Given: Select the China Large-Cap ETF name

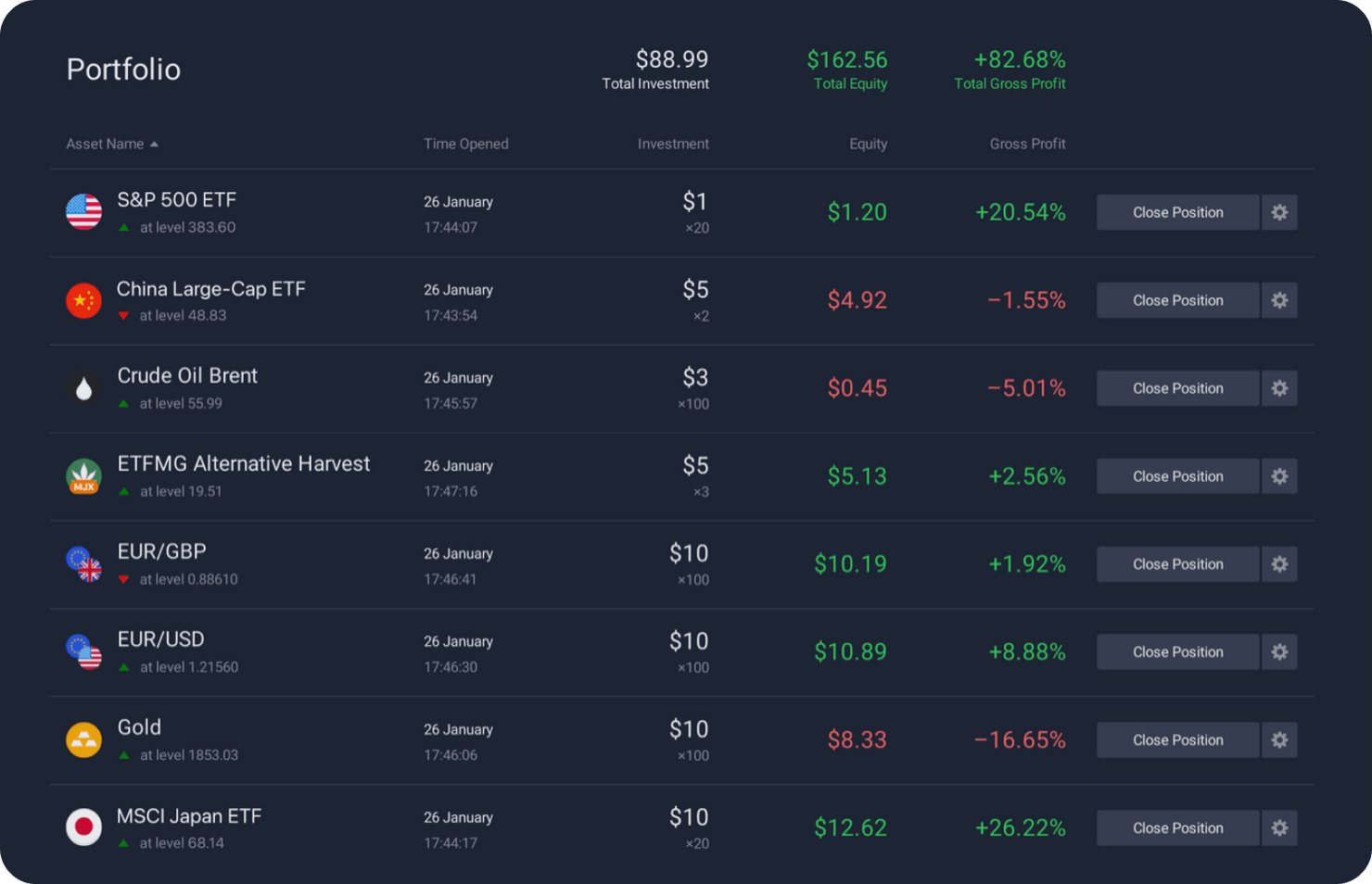Looking at the screenshot, I should [211, 289].
